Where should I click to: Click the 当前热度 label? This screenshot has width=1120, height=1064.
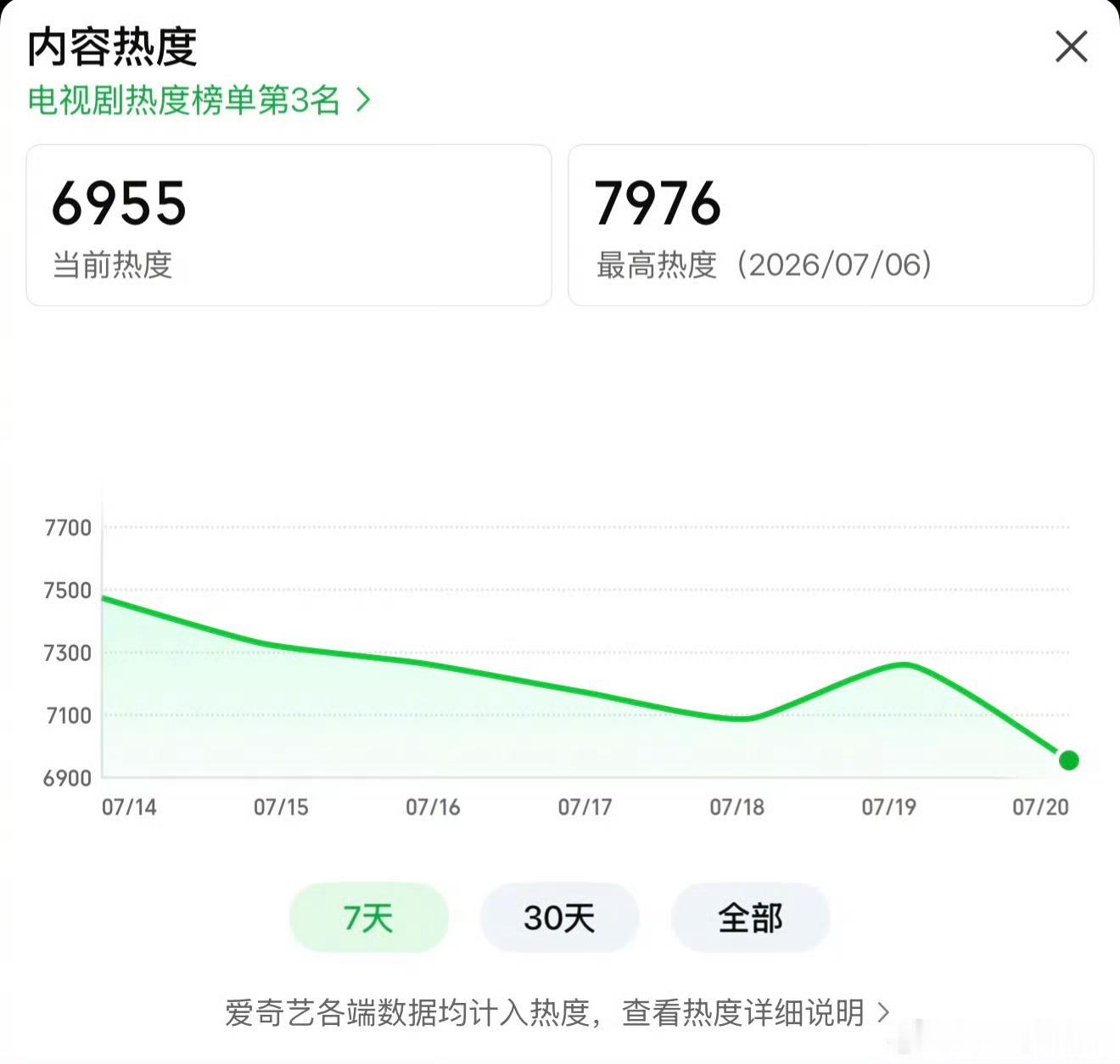click(x=112, y=265)
